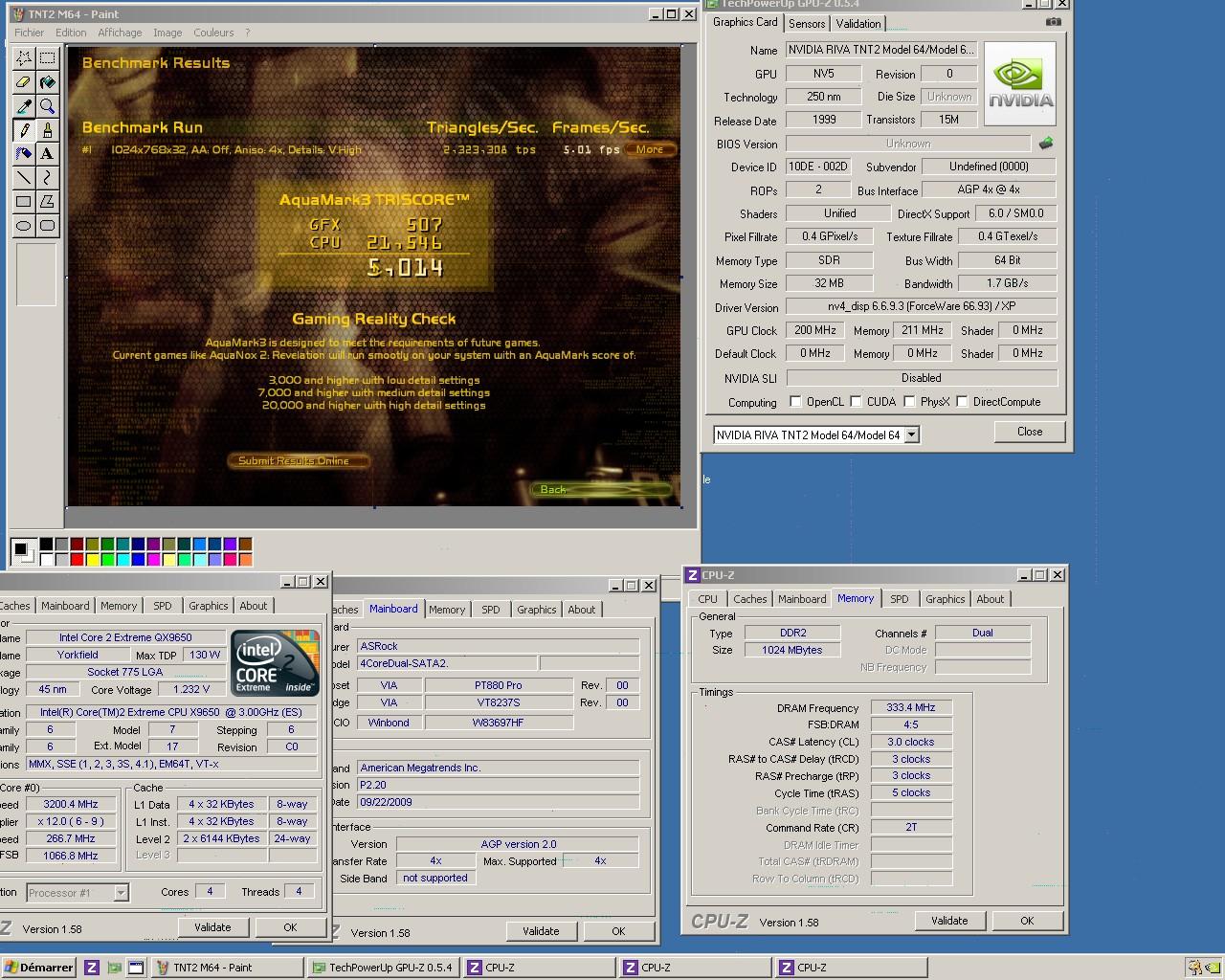Click the GPU-Z Name field showing NVIDIA RIVA TNT2

[x=880, y=50]
